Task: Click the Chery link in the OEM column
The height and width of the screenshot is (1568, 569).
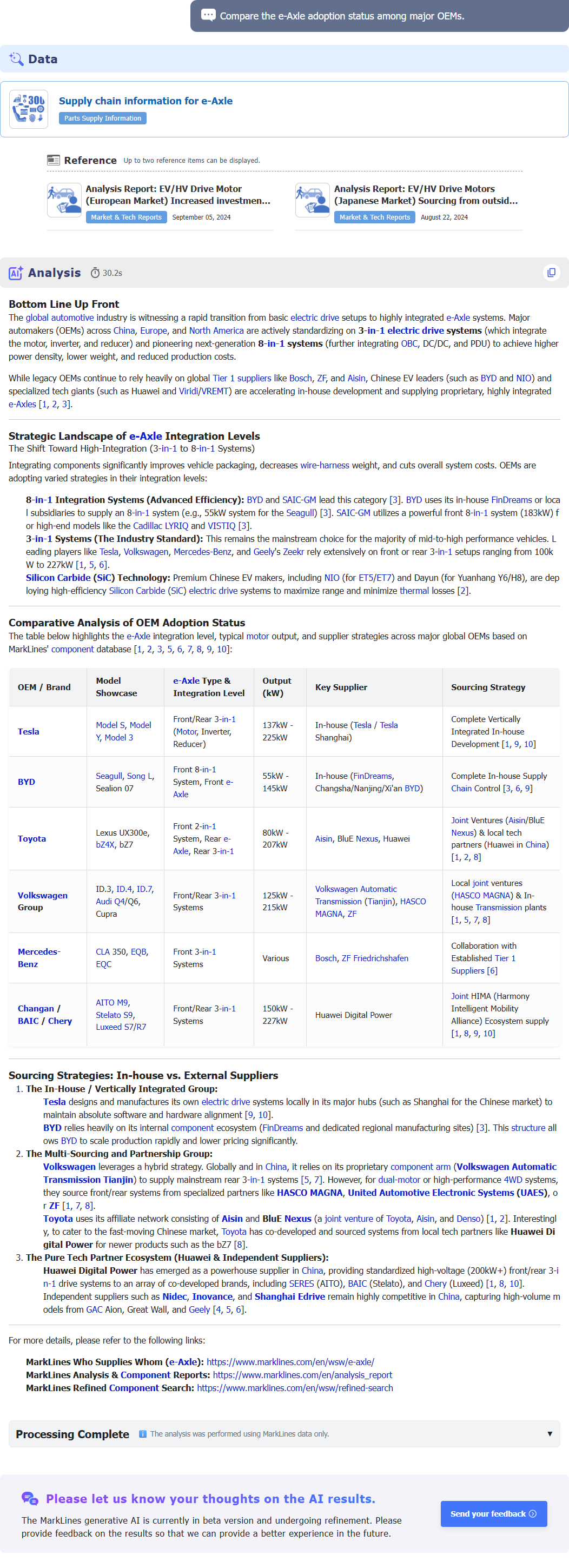Action: [59, 1021]
